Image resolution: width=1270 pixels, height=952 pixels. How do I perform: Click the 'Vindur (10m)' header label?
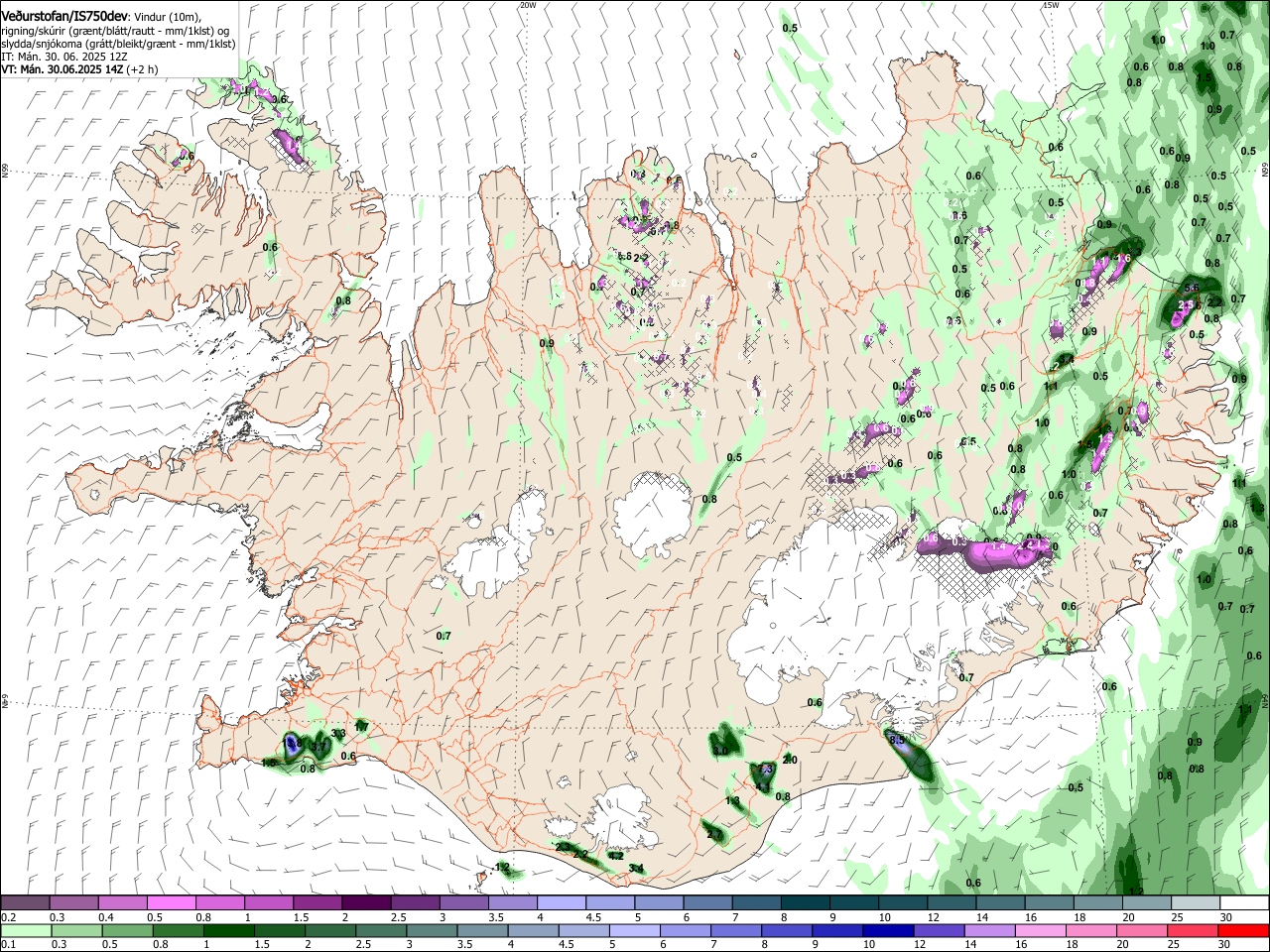pyautogui.click(x=168, y=18)
